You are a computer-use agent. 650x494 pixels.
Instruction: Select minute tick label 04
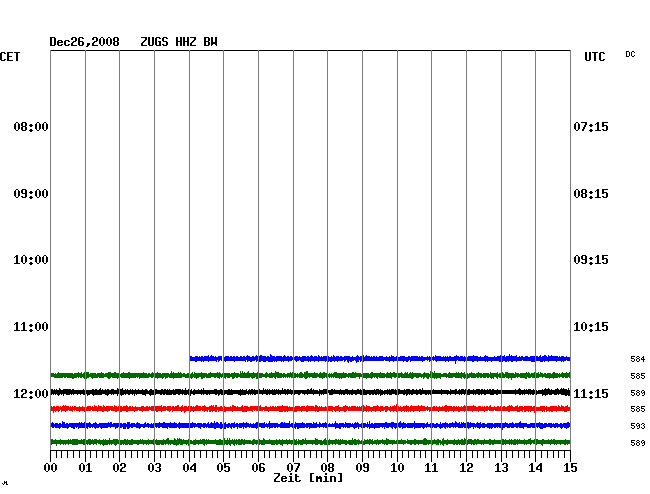(189, 468)
